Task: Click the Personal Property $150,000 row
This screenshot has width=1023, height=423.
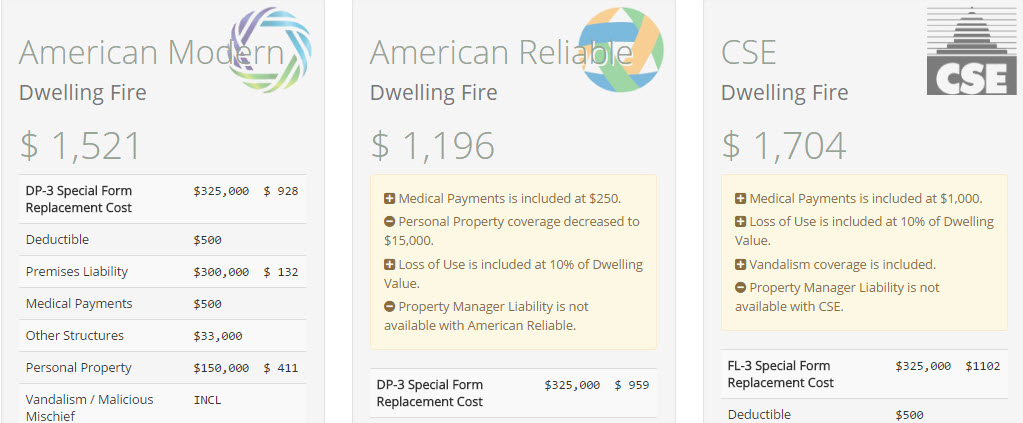Action: [162, 368]
